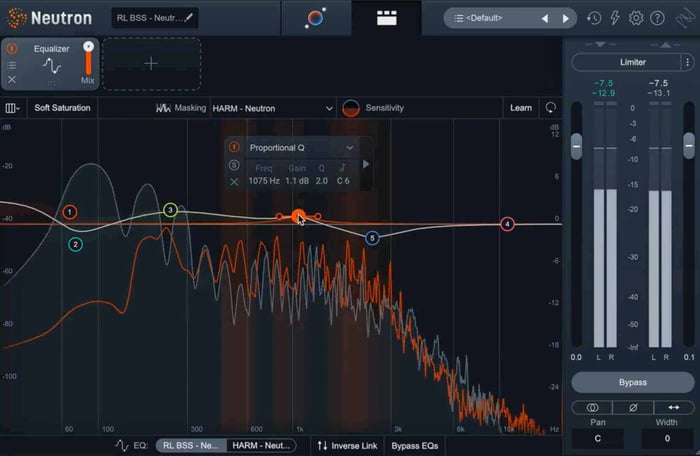Adjust the Equalizer Mix slider
Image resolution: width=700 pixels, height=456 pixels.
(88, 59)
